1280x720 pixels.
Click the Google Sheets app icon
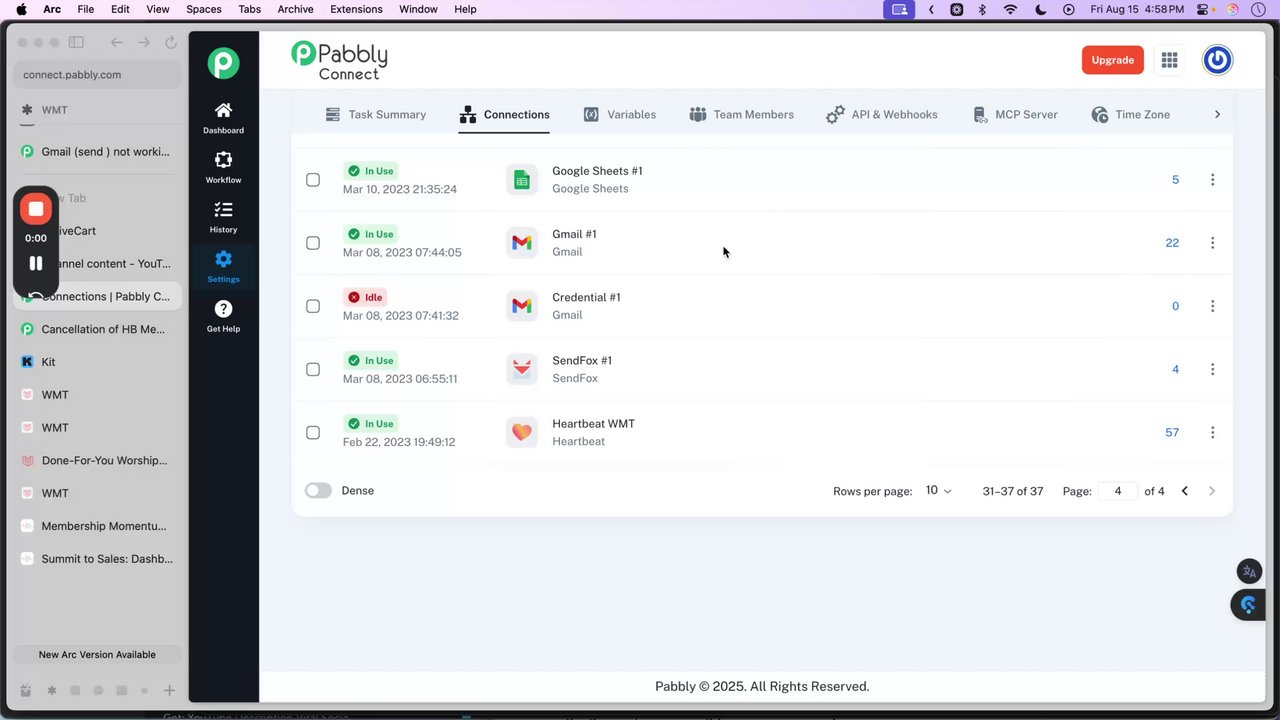click(521, 180)
